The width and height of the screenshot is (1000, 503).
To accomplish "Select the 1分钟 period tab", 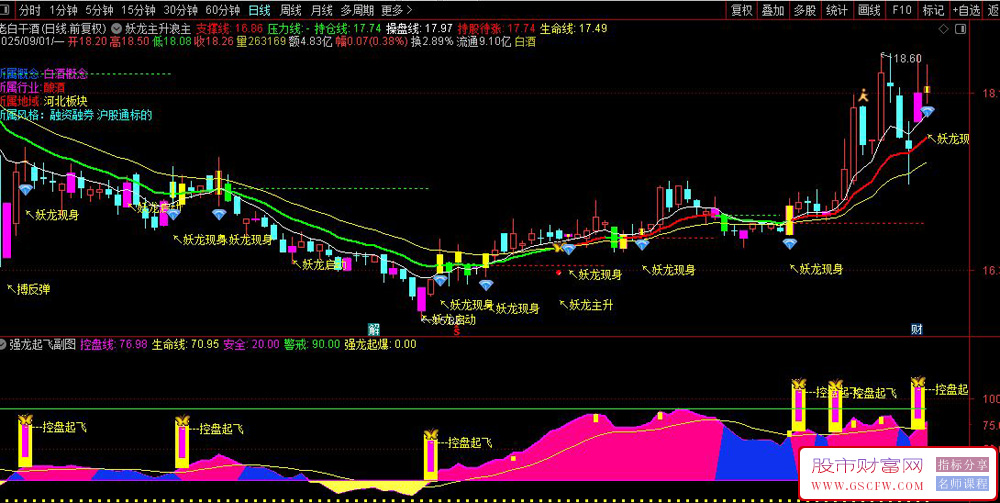I will click(63, 10).
